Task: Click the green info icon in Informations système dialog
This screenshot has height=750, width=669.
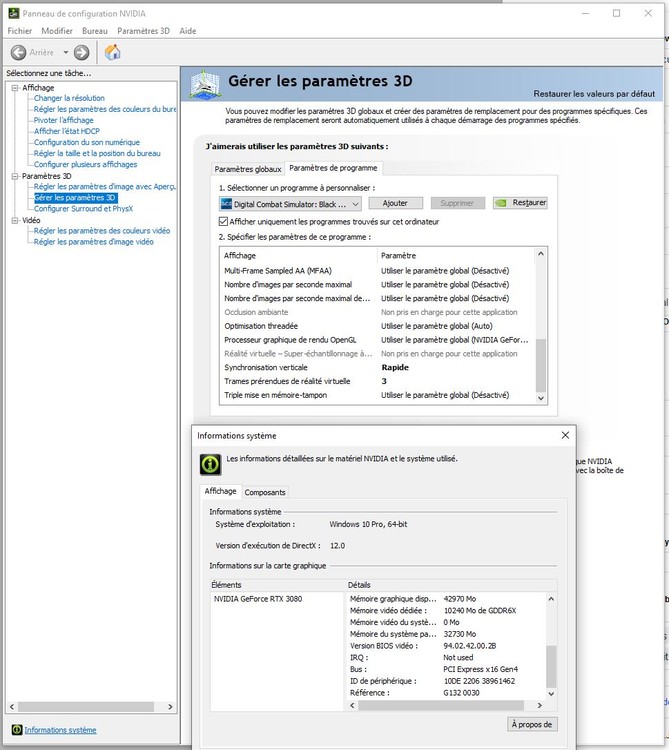Action: (x=210, y=464)
